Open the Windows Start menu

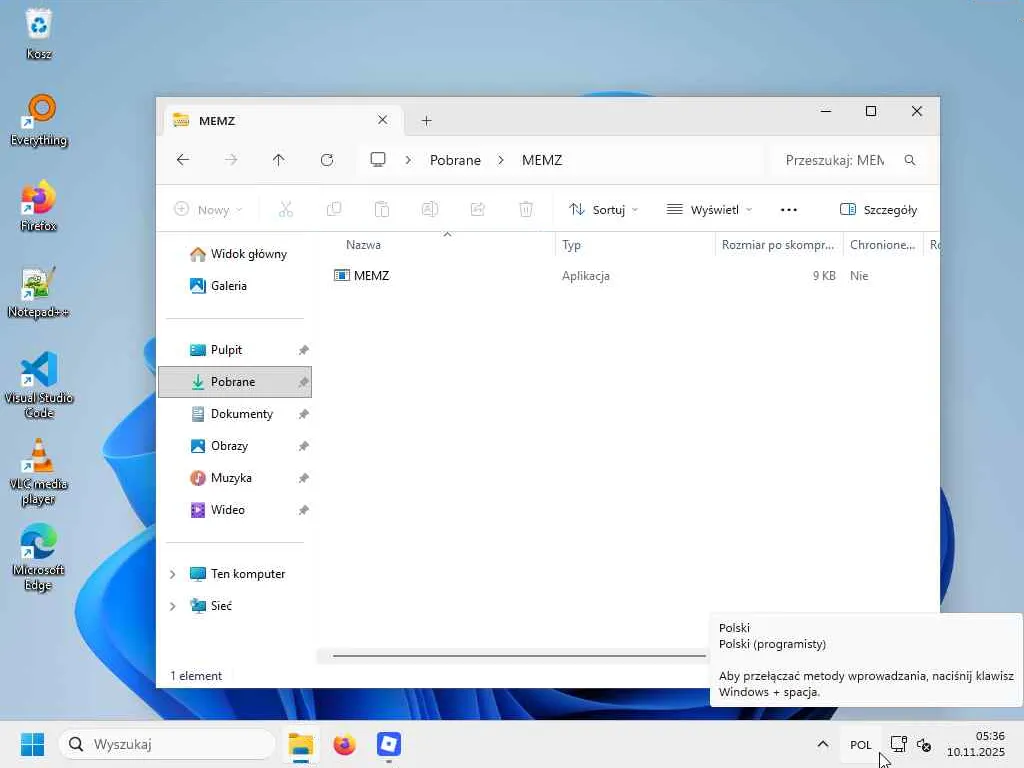coord(33,744)
